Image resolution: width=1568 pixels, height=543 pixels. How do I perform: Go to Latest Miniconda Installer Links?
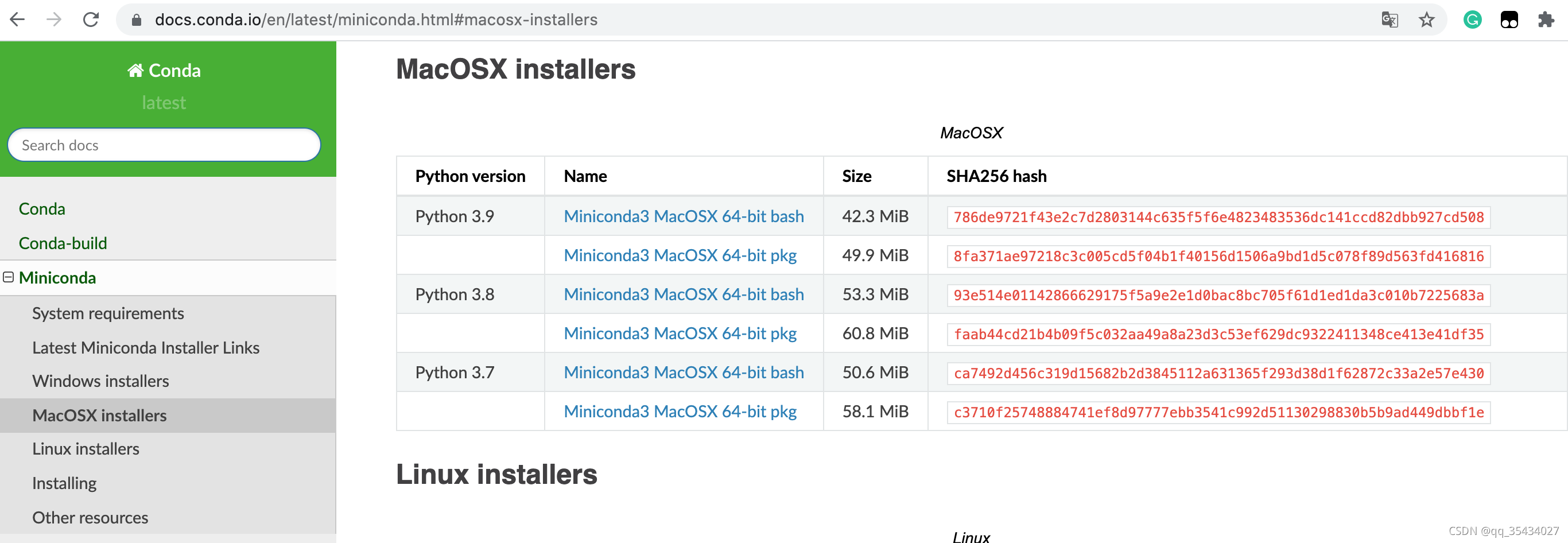tap(145, 348)
